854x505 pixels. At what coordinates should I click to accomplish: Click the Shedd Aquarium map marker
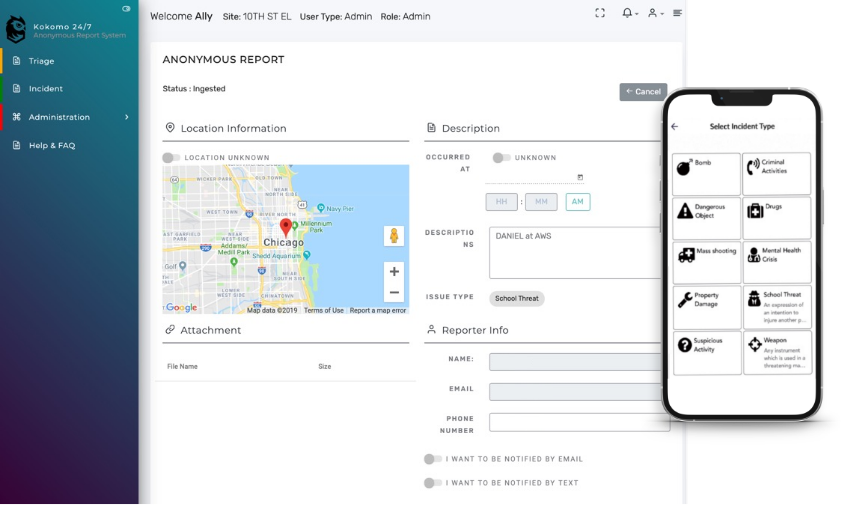(307, 255)
